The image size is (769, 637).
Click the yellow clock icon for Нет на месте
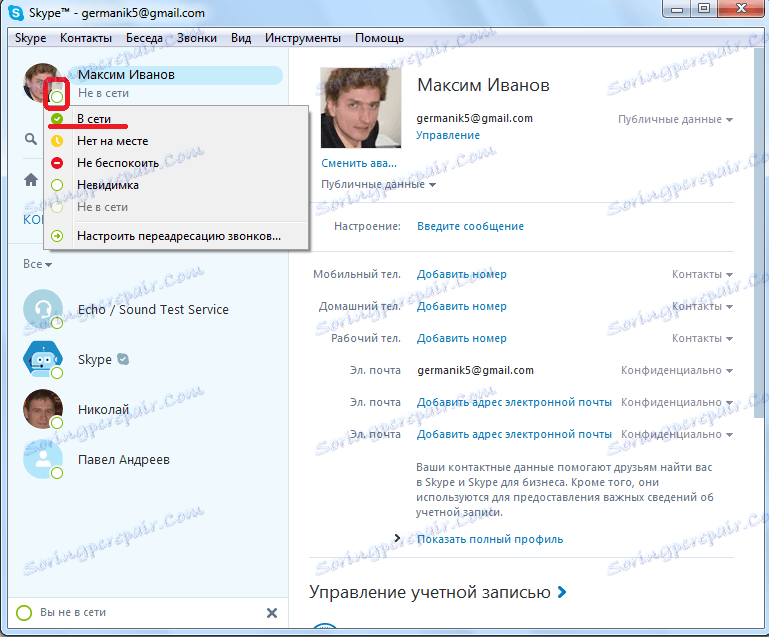click(57, 141)
